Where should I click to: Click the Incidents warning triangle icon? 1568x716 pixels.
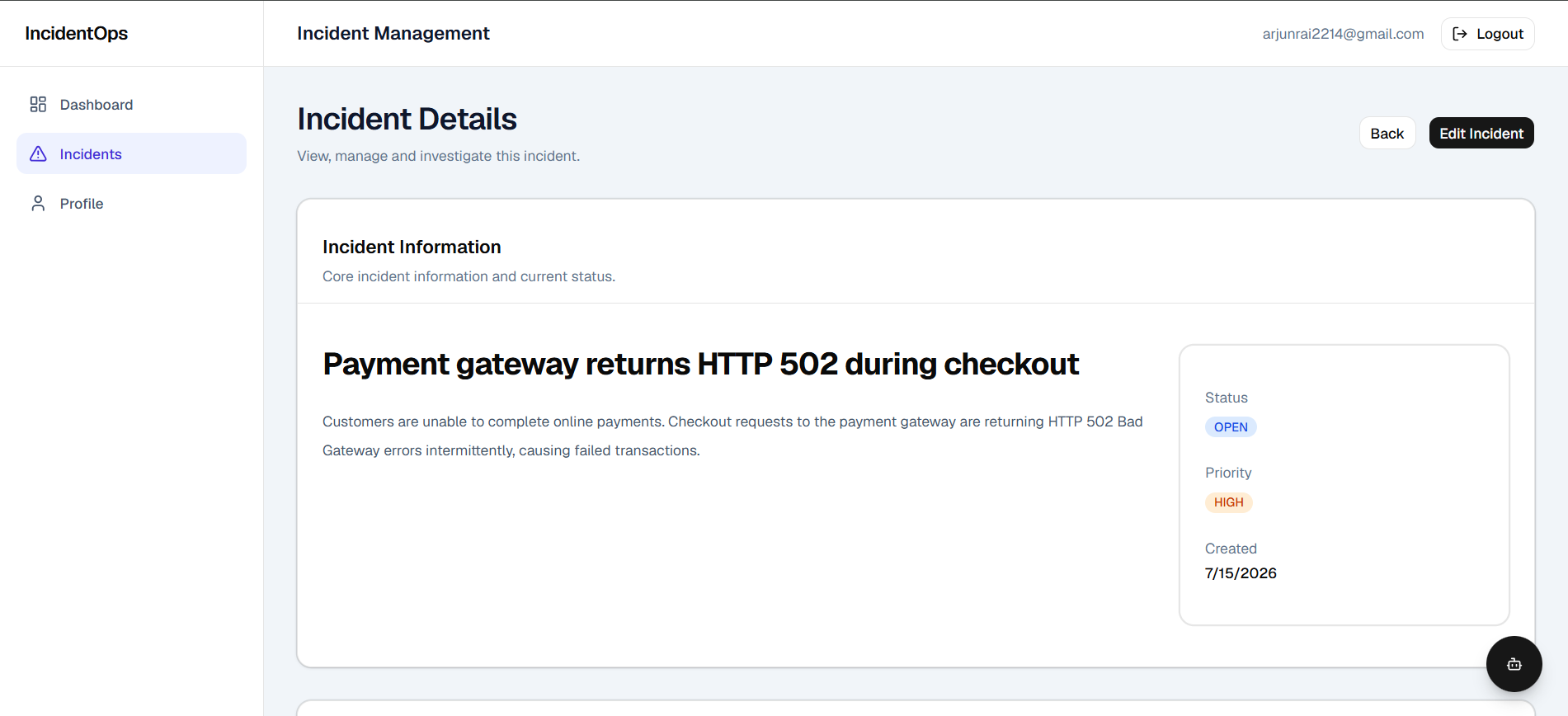(x=38, y=153)
